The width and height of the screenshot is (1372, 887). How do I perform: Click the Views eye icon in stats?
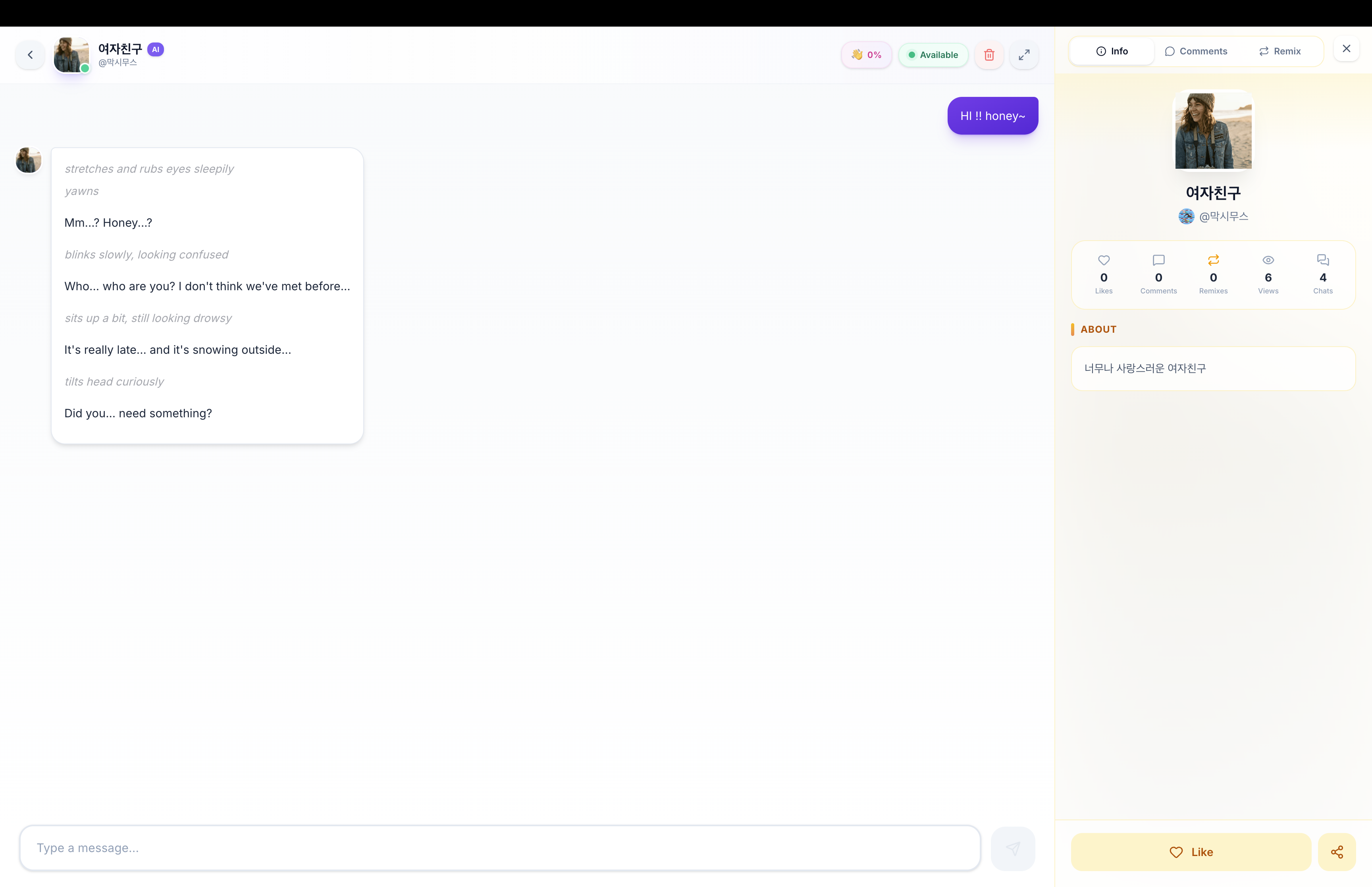coord(1268,260)
